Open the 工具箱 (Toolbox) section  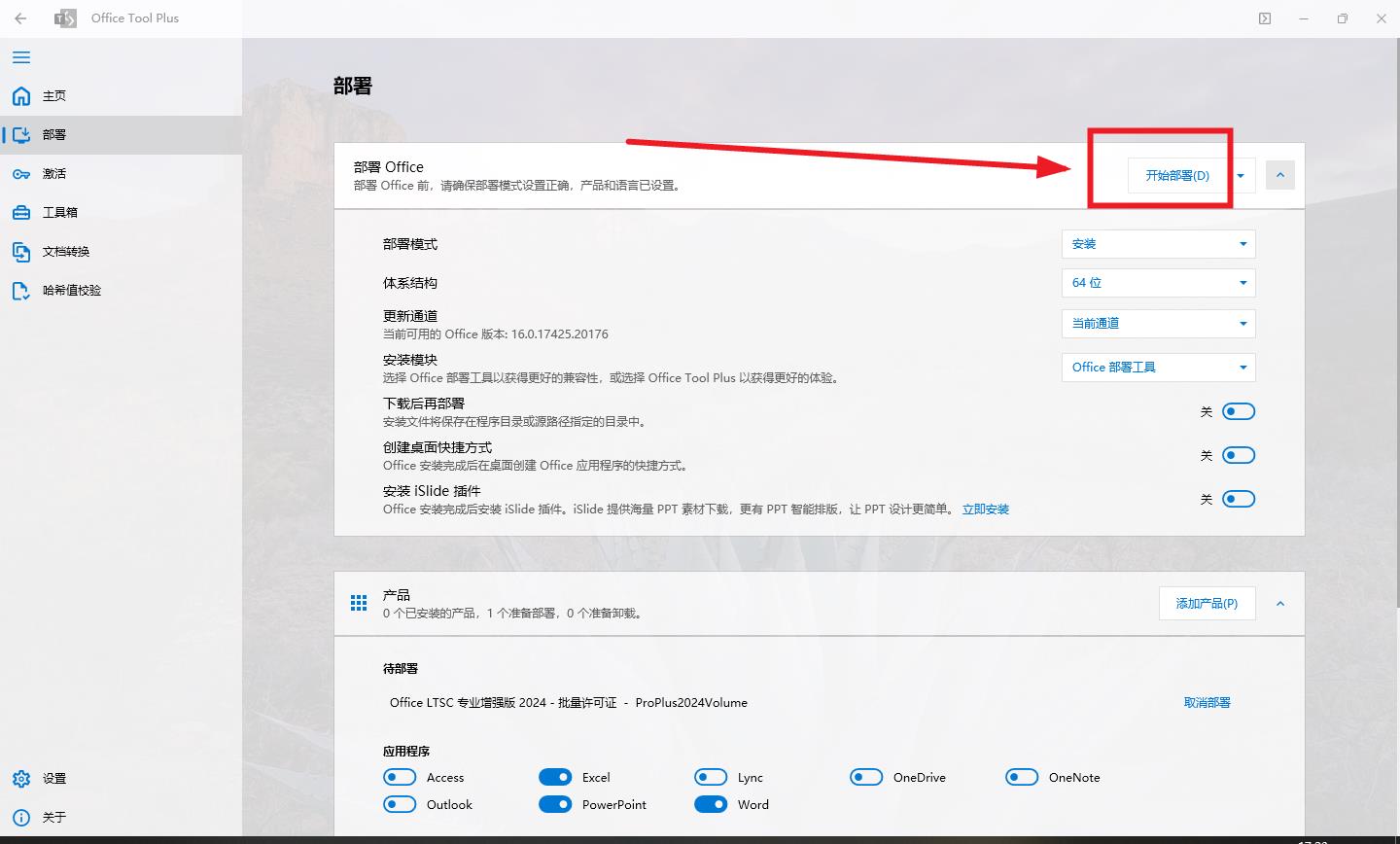(54, 212)
